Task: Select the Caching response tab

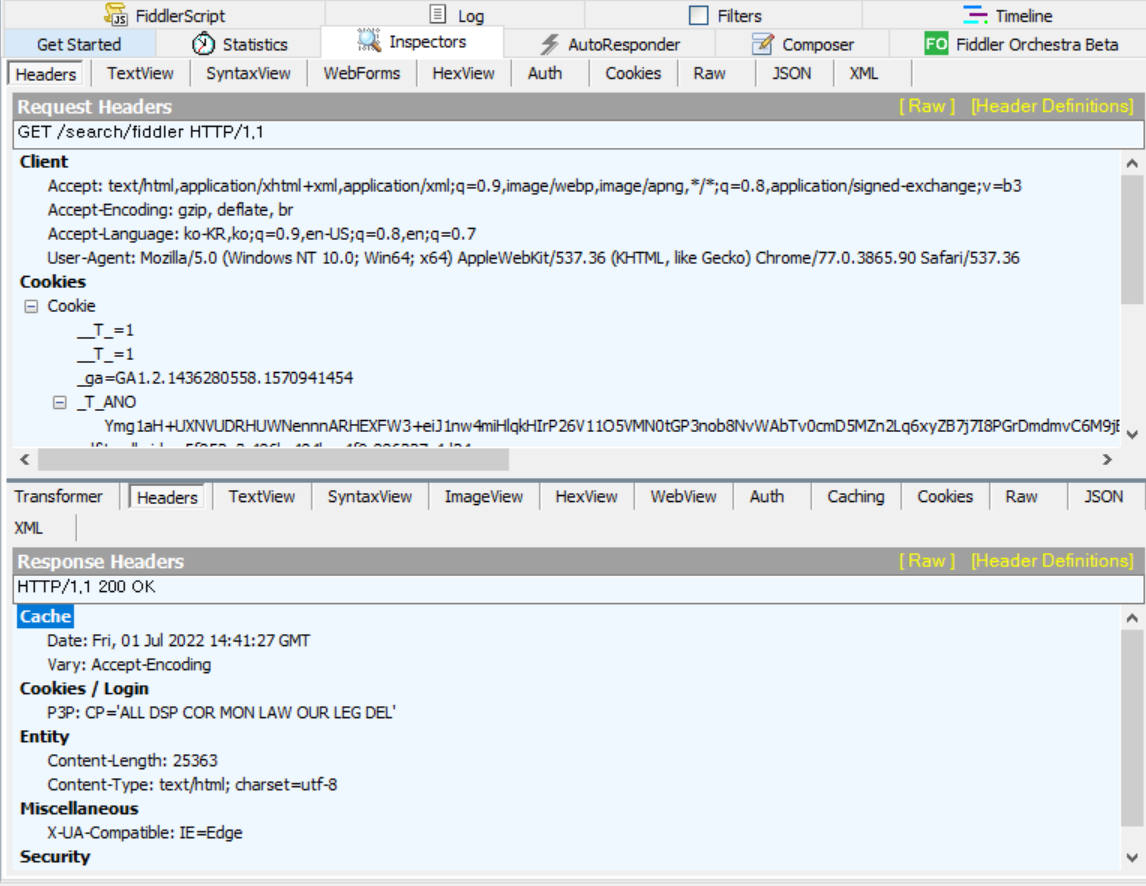Action: click(856, 497)
